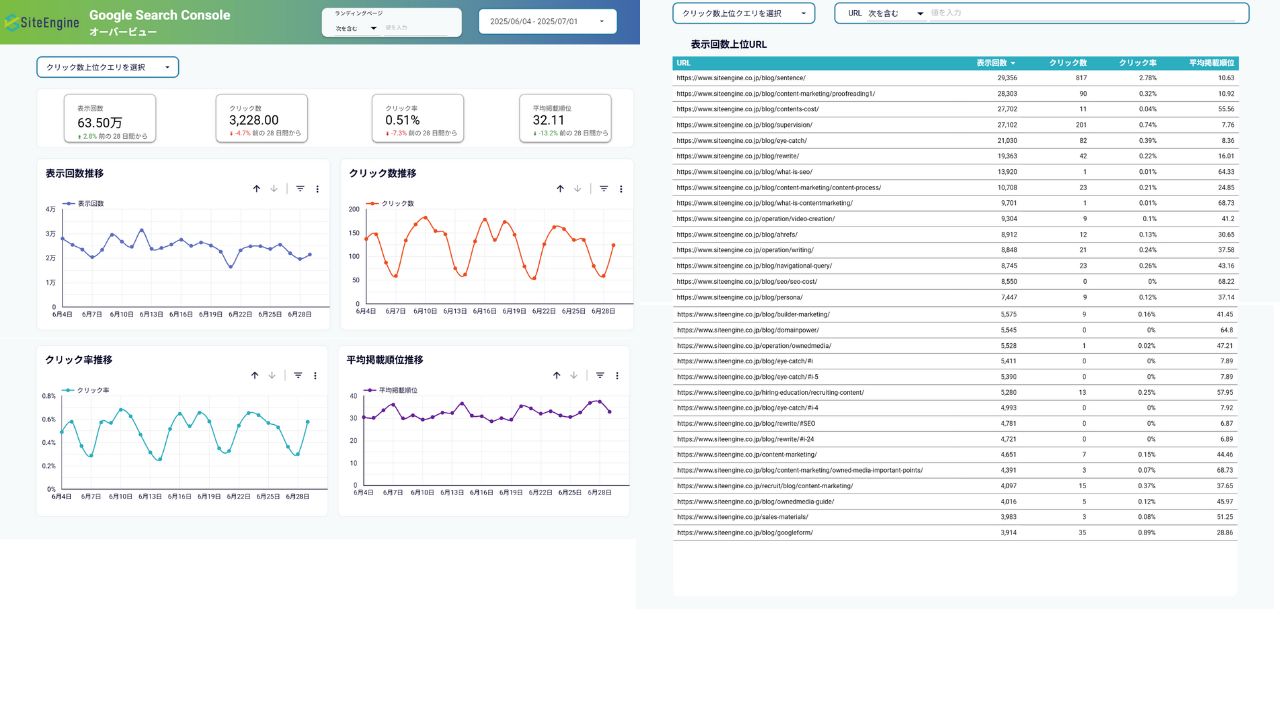
Task: Open three-dot menu on 平均掲載順位推移 chart
Action: [x=617, y=375]
